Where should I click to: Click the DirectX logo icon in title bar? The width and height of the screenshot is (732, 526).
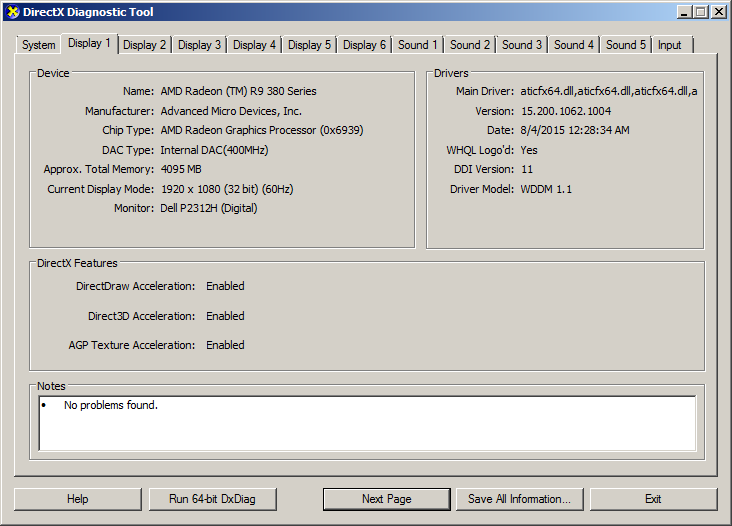point(13,12)
